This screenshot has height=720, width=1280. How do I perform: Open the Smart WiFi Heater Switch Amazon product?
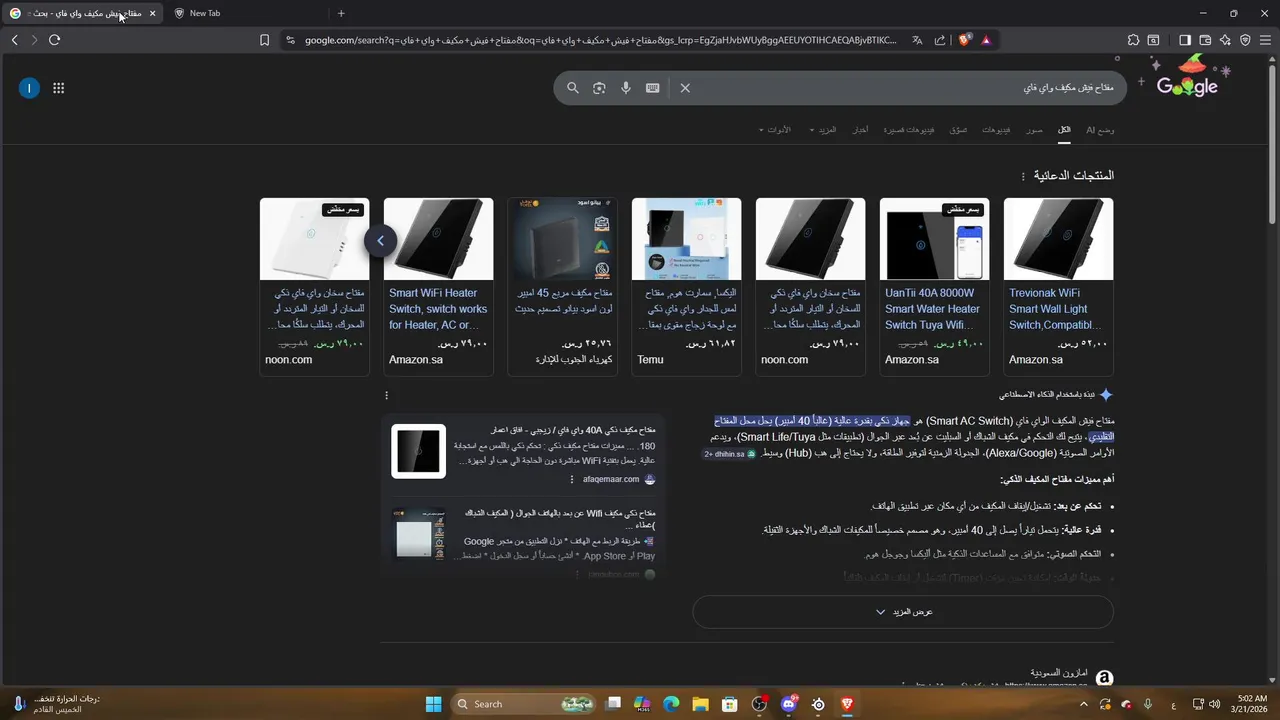tap(438, 286)
